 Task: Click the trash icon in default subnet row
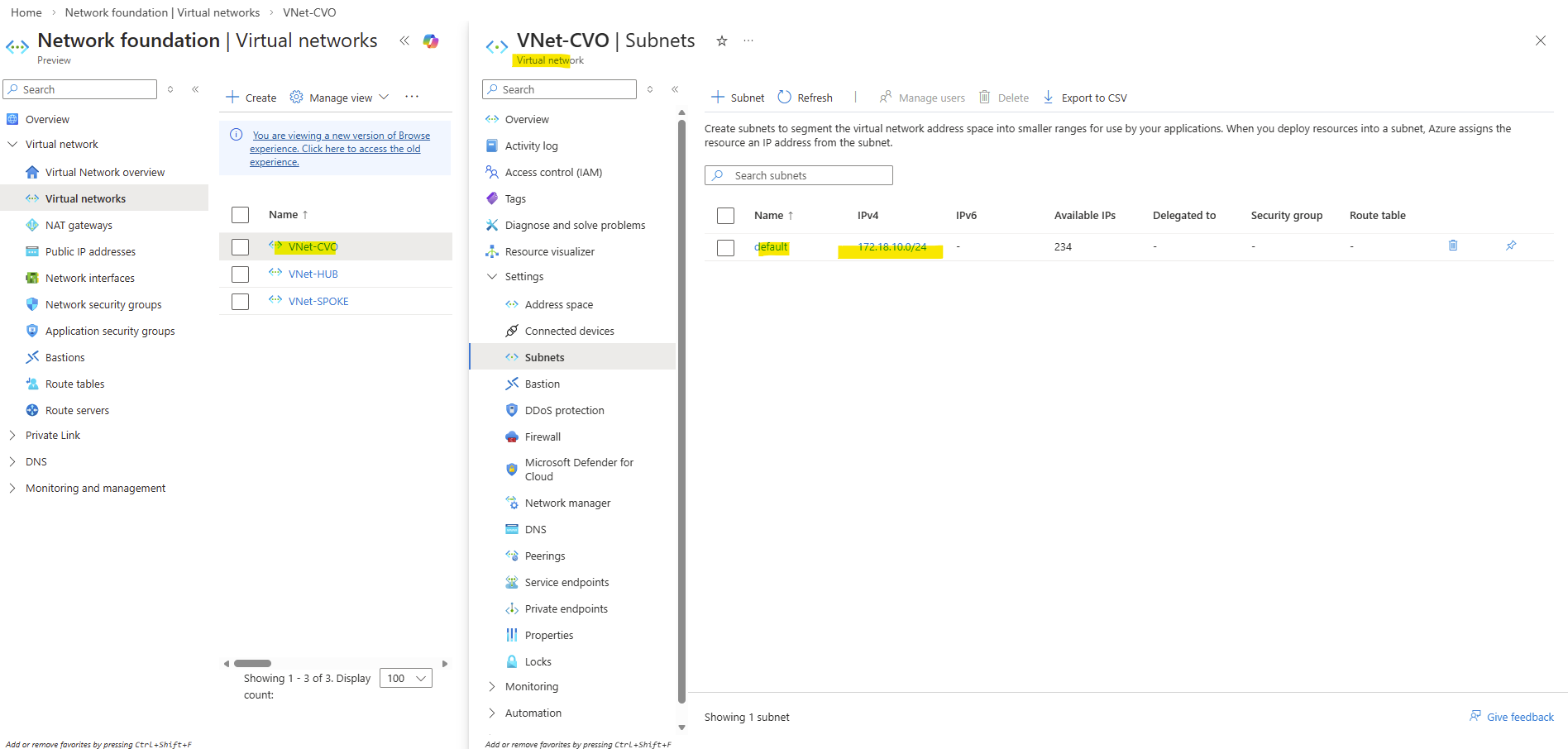pos(1453,246)
